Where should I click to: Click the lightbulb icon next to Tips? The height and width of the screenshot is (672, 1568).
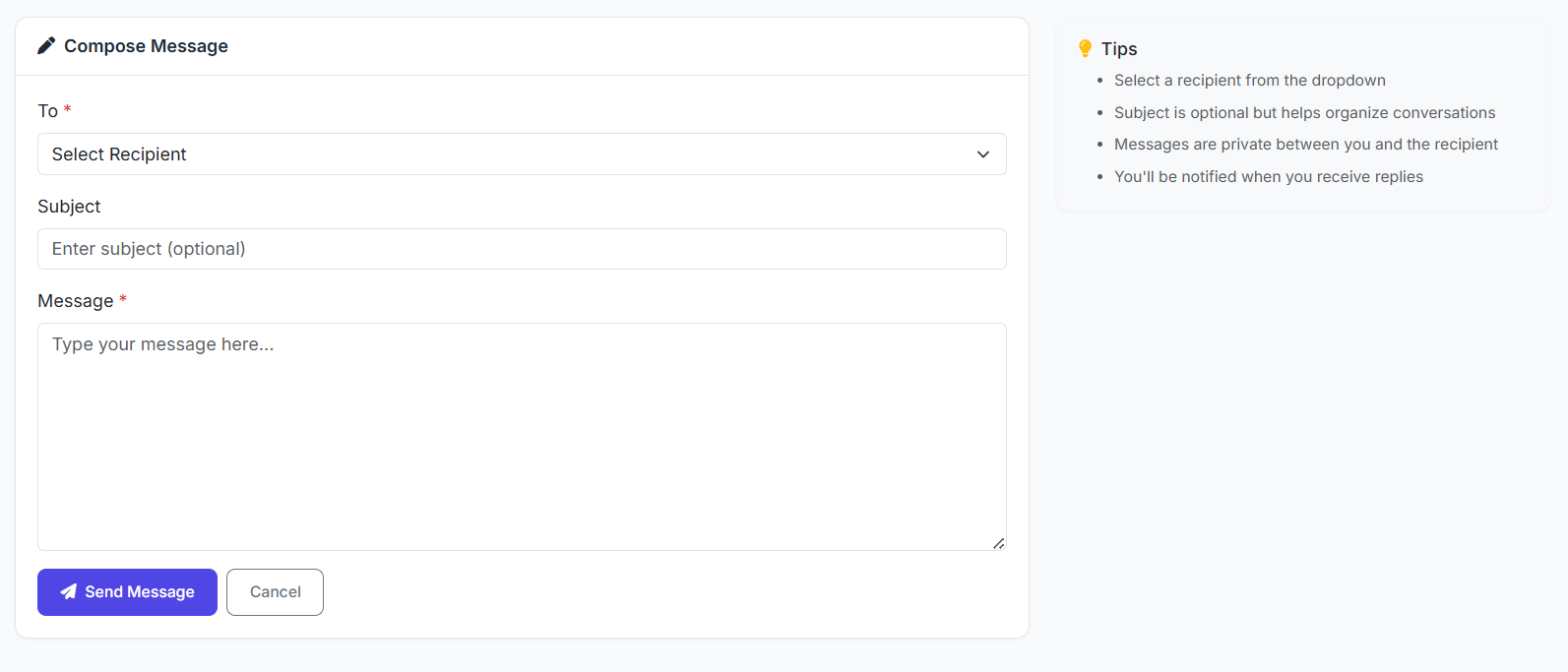tap(1085, 48)
